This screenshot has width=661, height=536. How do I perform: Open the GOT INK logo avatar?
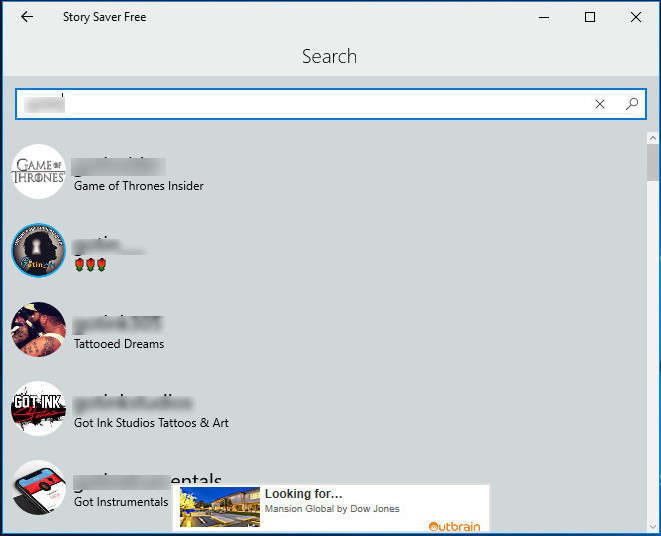38,408
